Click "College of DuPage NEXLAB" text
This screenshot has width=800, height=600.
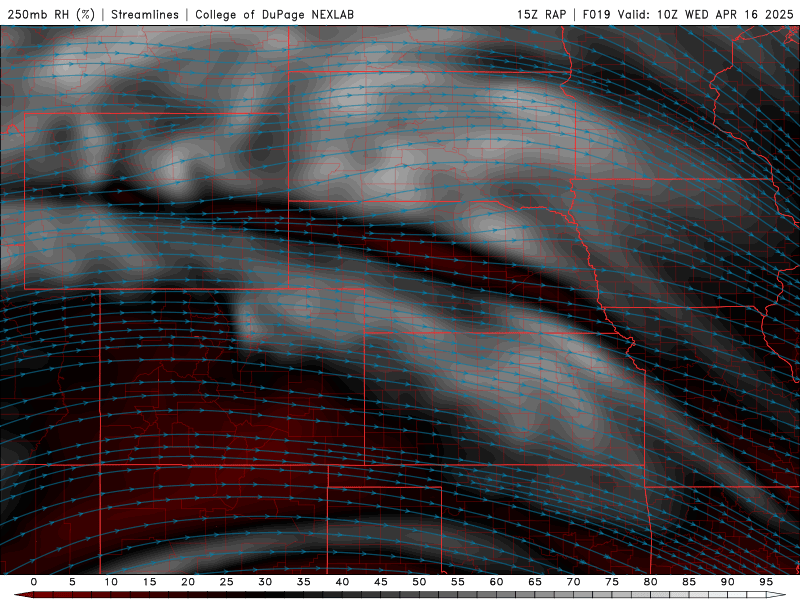point(274,14)
